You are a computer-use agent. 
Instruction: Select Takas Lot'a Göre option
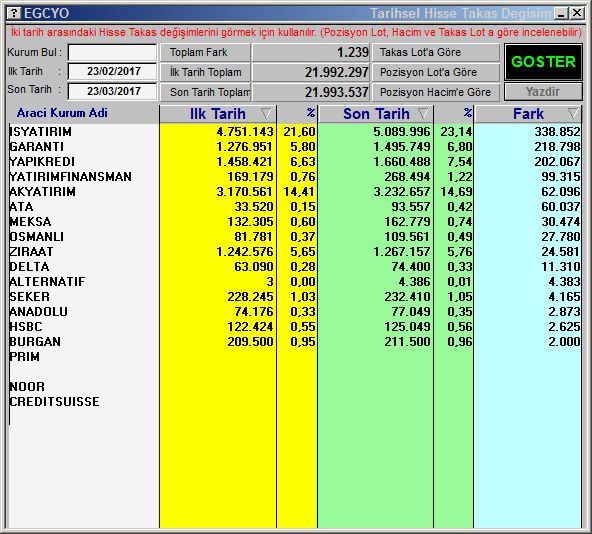pyautogui.click(x=436, y=52)
